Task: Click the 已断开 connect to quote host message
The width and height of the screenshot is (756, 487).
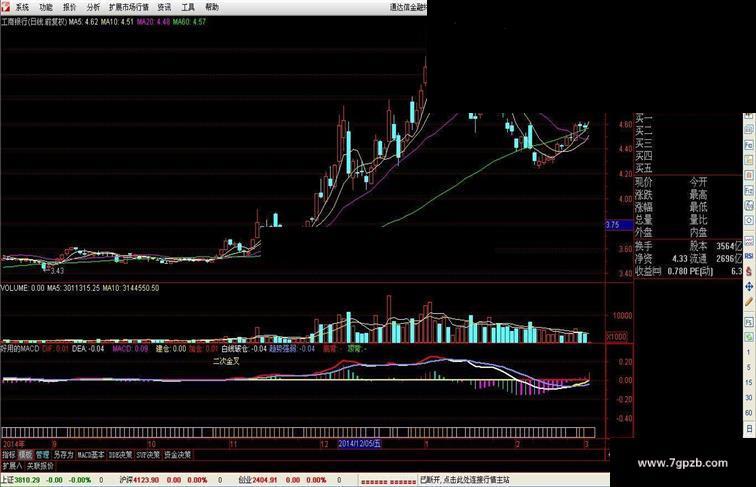Action: (x=465, y=480)
